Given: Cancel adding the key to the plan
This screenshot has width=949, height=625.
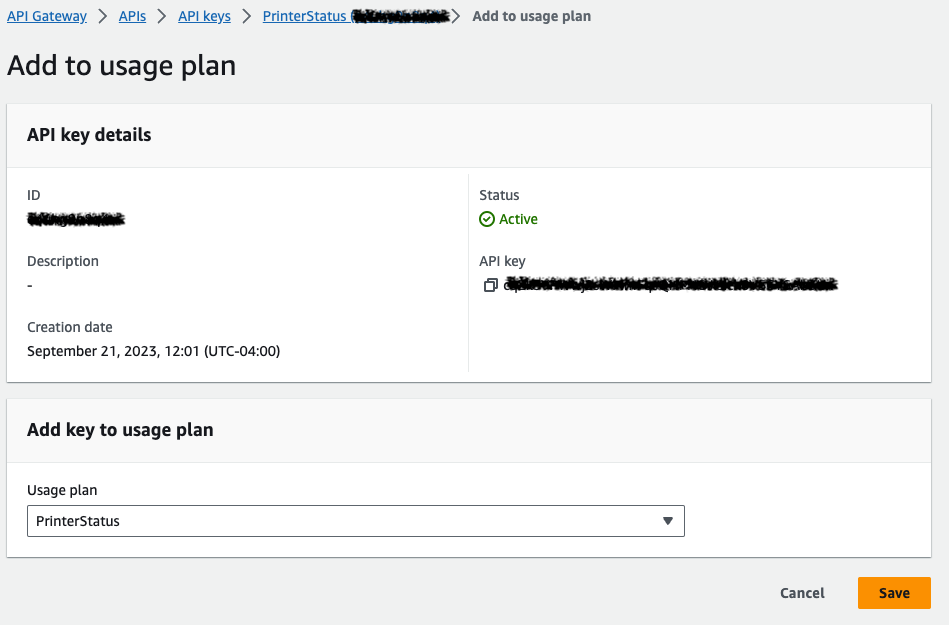Looking at the screenshot, I should point(801,592).
